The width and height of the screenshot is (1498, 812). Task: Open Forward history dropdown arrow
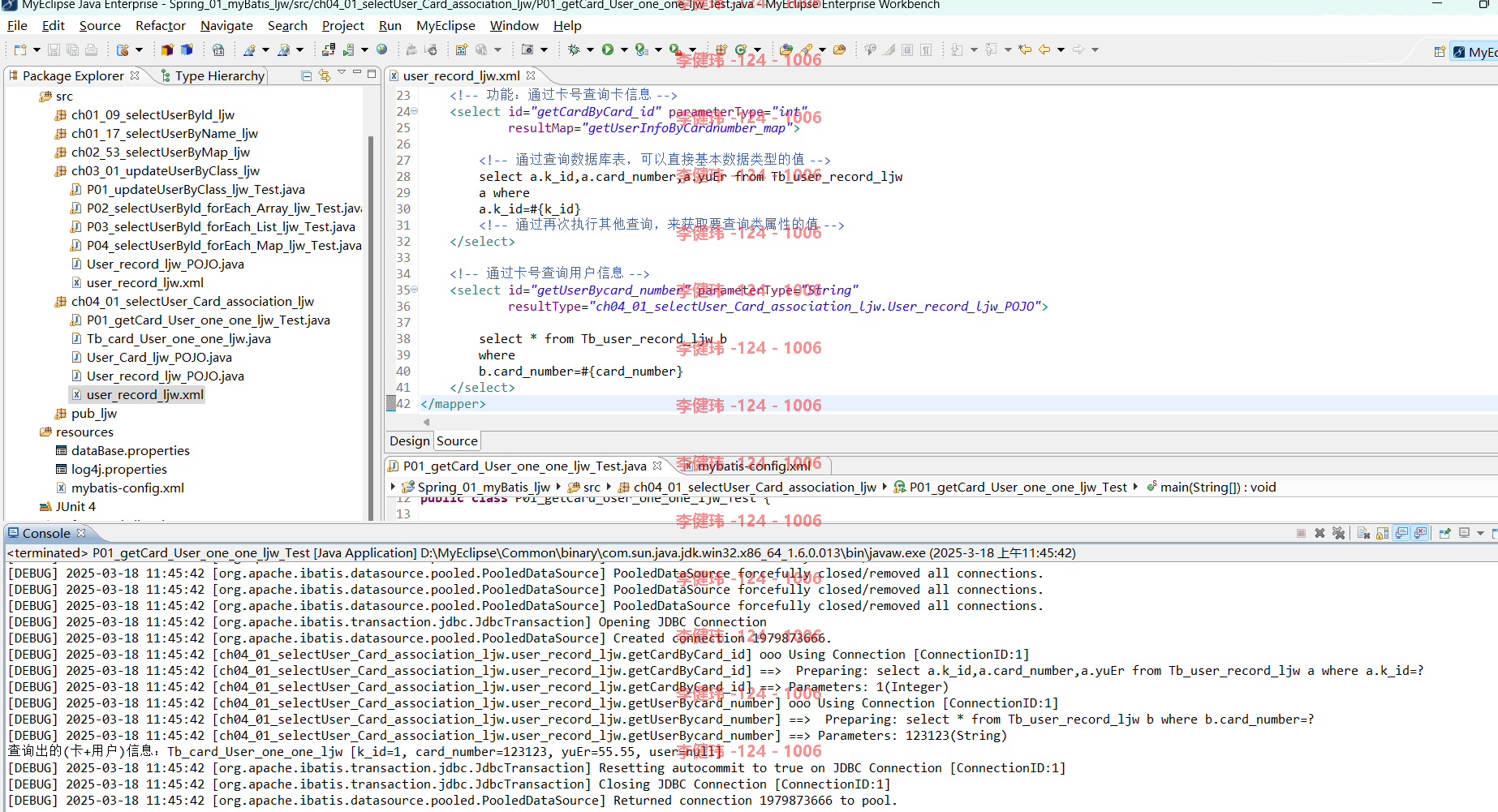tap(1095, 50)
